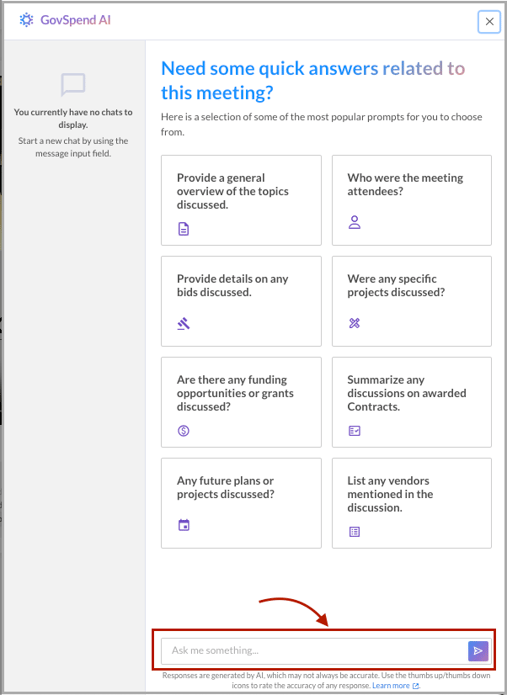
Task: Pick 'Were any specific projects discussed?' prompt
Action: coord(412,301)
